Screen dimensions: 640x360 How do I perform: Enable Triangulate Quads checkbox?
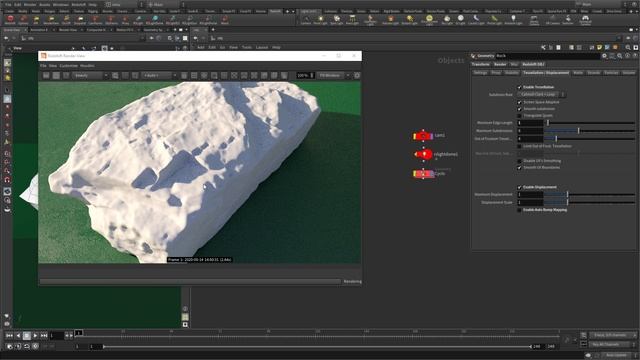(519, 116)
